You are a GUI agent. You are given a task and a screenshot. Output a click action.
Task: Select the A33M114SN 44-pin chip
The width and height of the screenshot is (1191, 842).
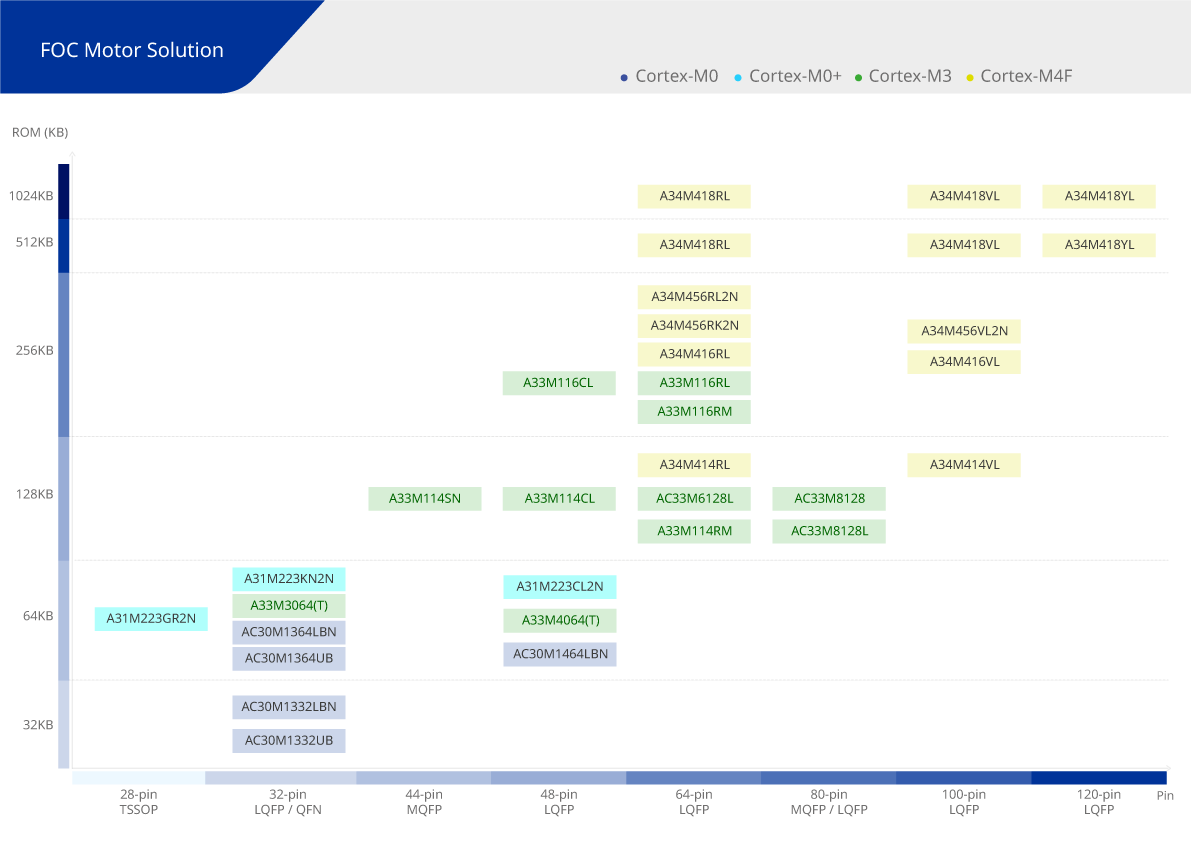[425, 498]
